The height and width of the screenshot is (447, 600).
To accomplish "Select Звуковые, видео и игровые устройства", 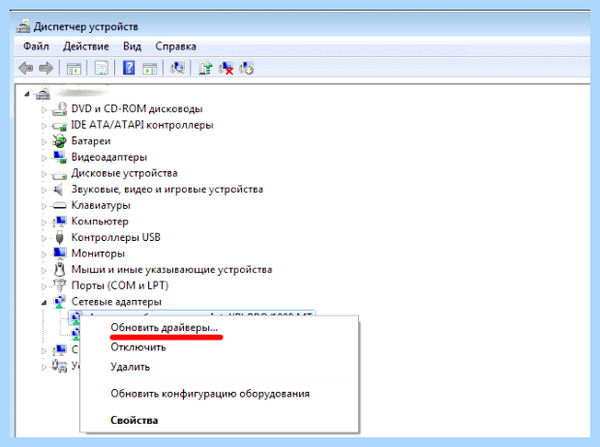I will (x=167, y=189).
